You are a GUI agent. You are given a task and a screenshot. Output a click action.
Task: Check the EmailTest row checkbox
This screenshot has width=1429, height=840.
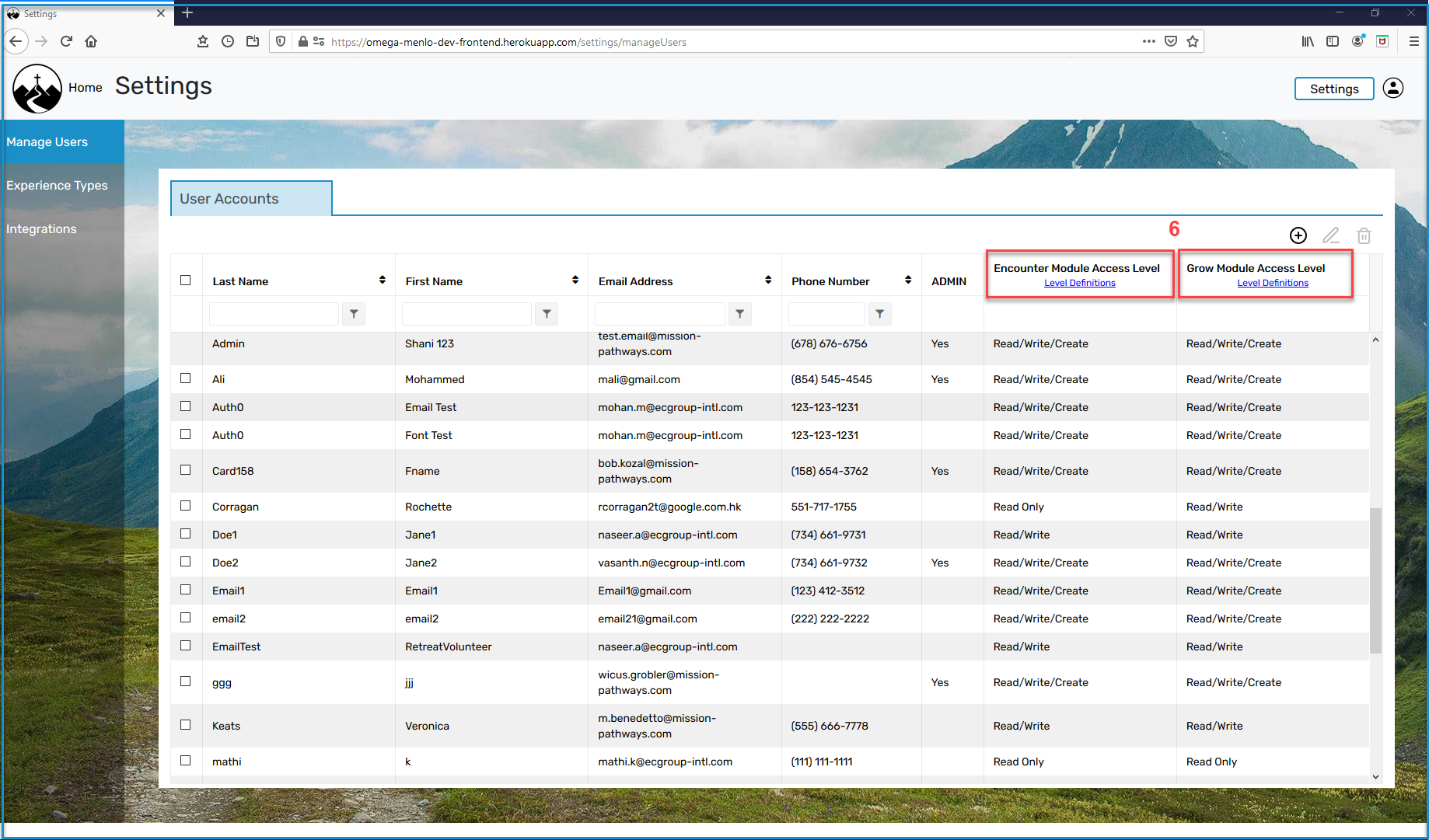point(185,646)
